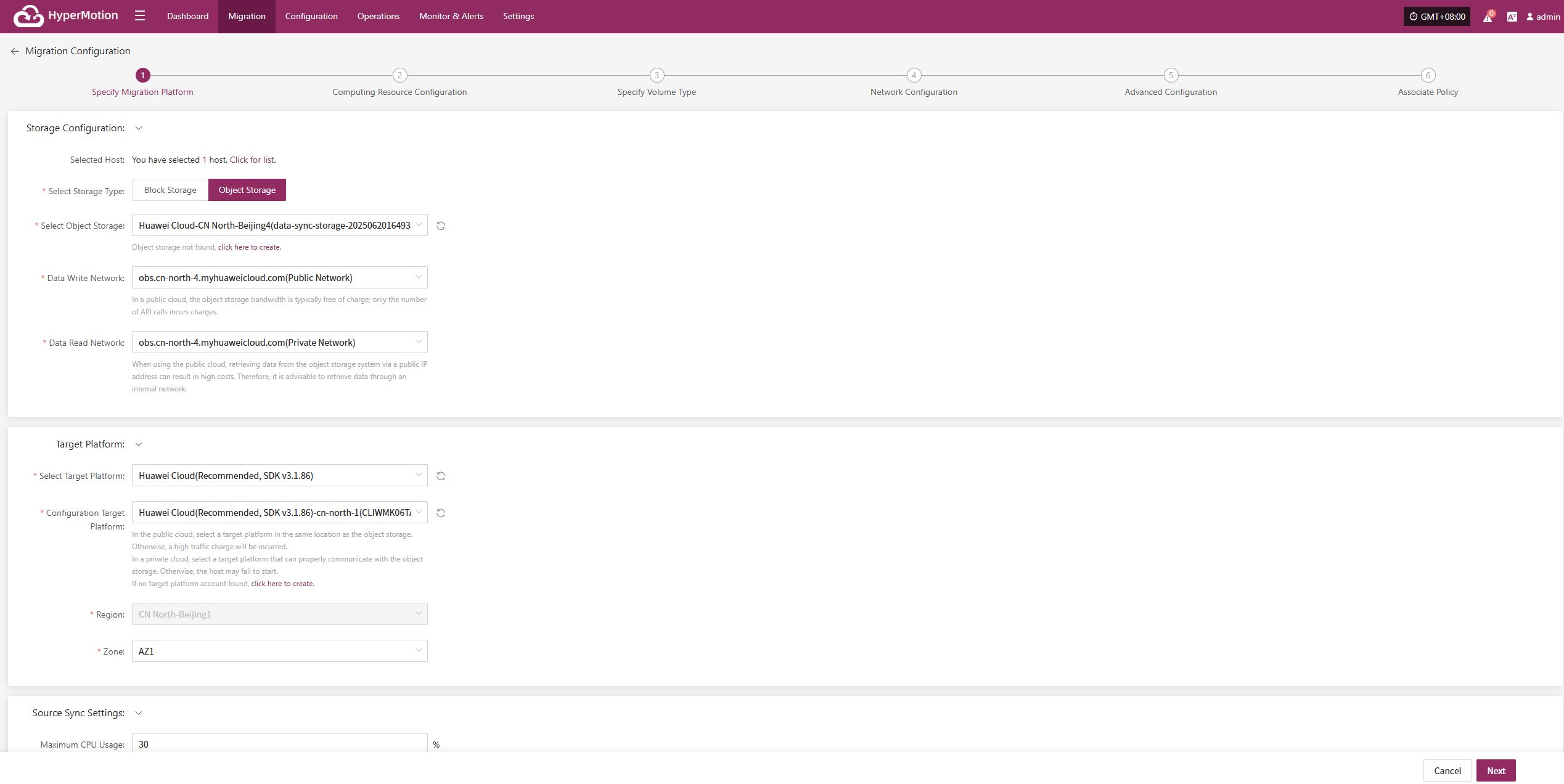Click the Next button
The image size is (1564, 784).
[1496, 770]
